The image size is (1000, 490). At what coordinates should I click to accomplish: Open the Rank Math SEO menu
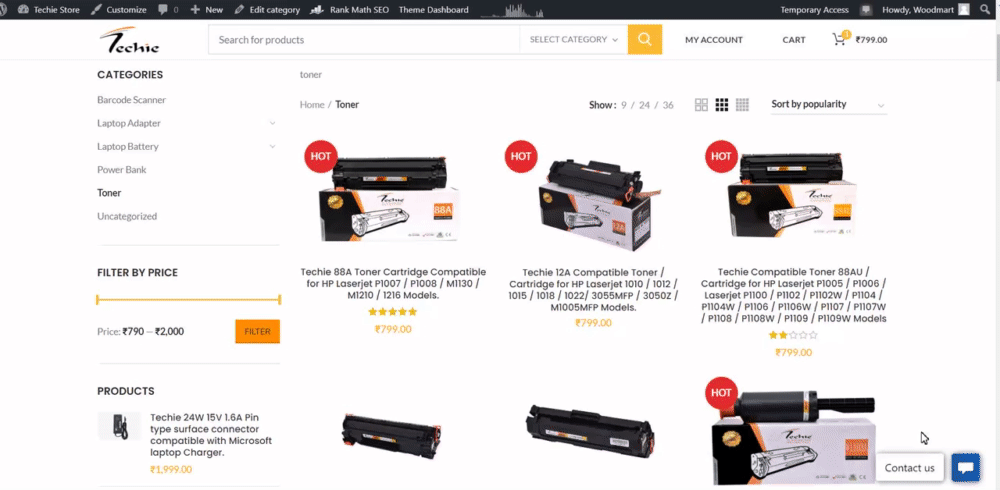coord(352,10)
